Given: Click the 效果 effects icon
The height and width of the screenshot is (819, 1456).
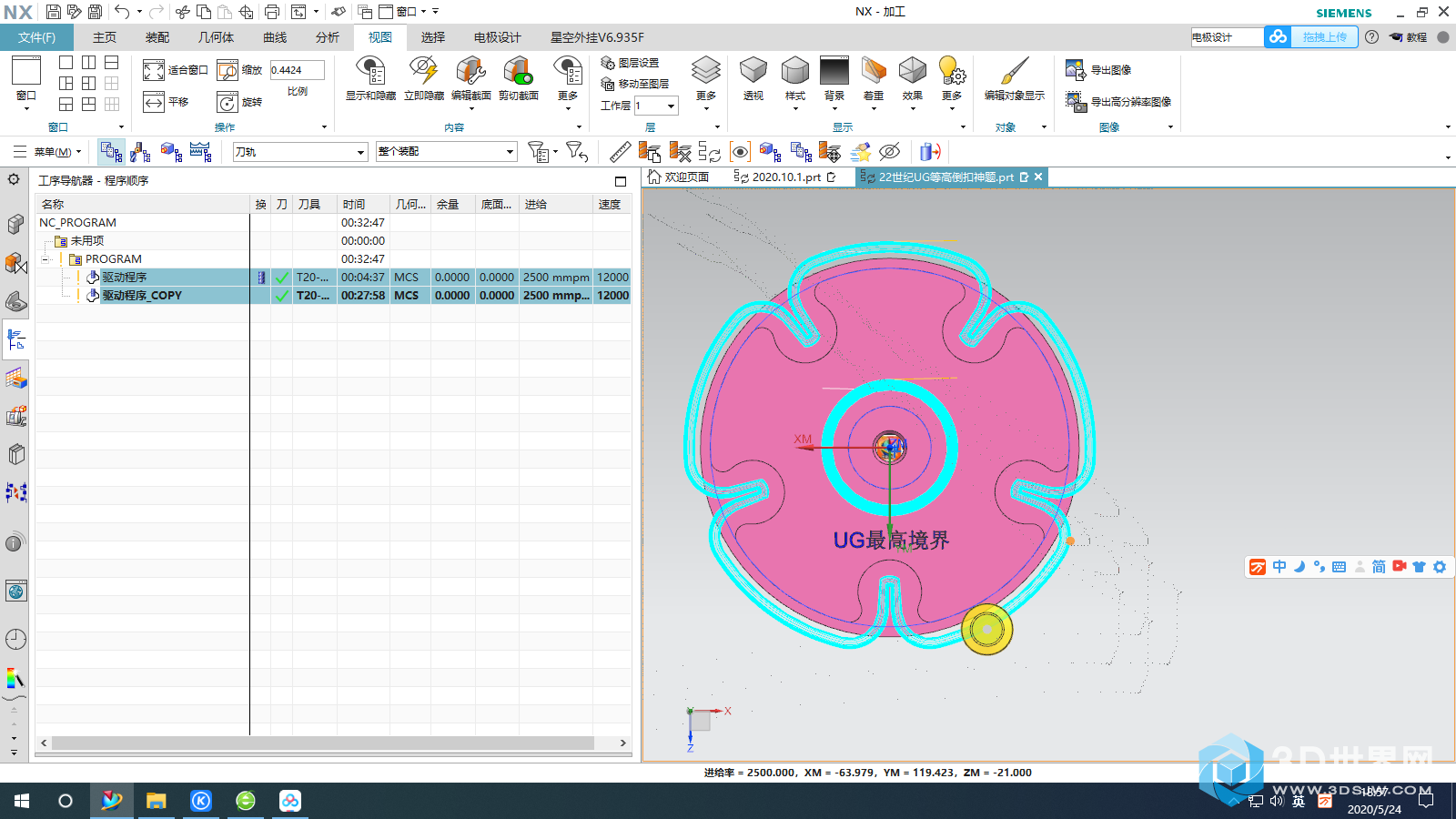Looking at the screenshot, I should [913, 71].
